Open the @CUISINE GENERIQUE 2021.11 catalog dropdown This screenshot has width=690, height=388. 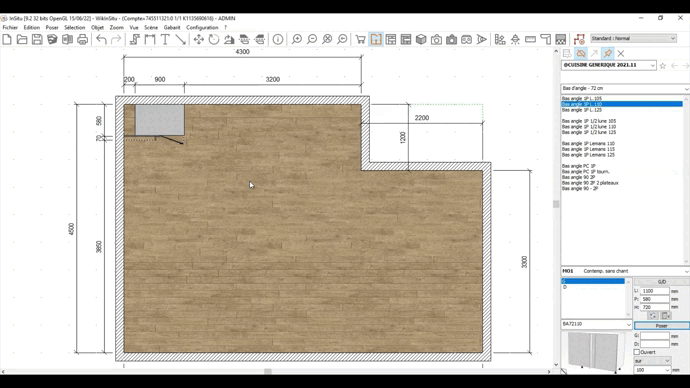pos(609,65)
